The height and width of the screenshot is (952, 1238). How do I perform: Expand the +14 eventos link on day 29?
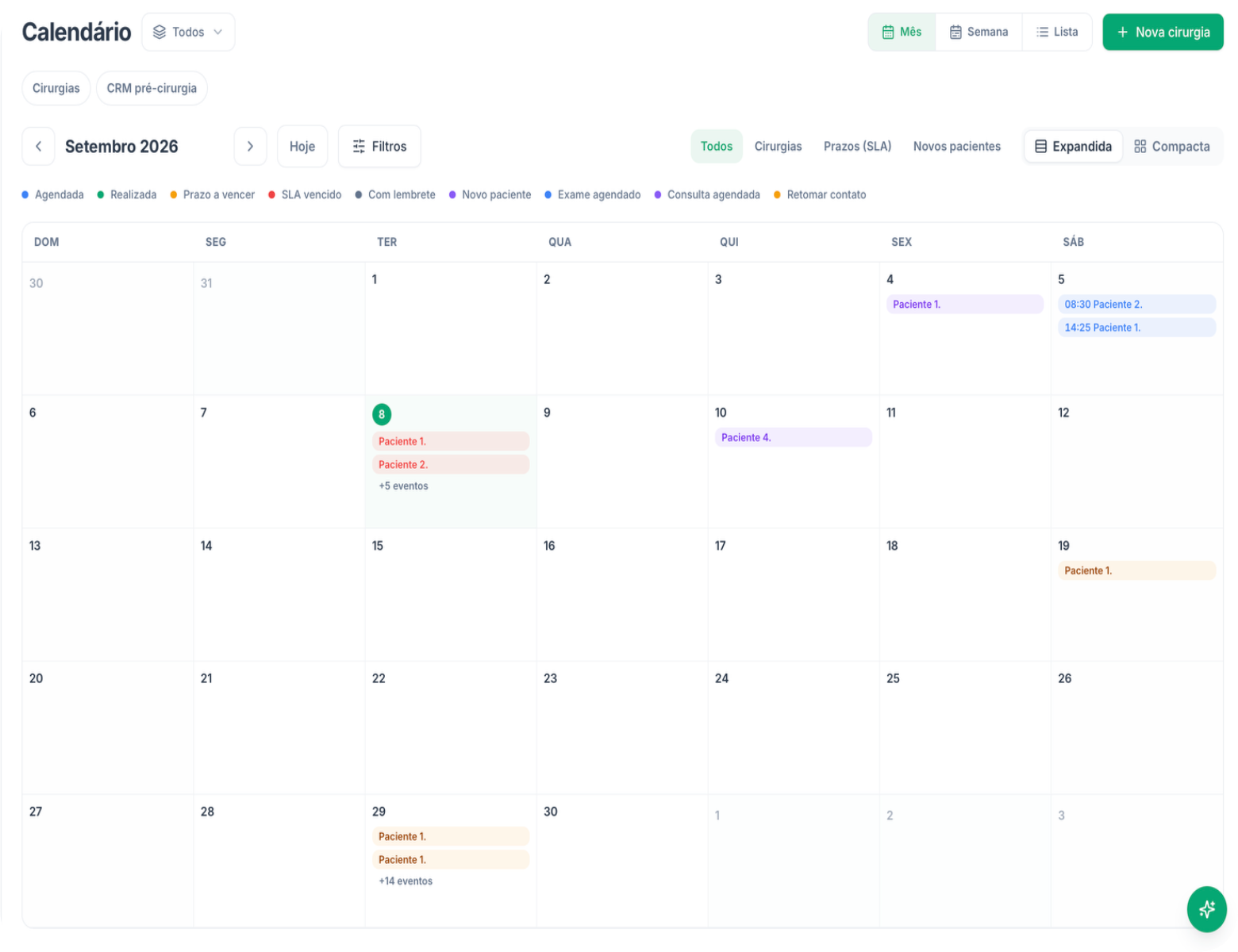coord(406,881)
